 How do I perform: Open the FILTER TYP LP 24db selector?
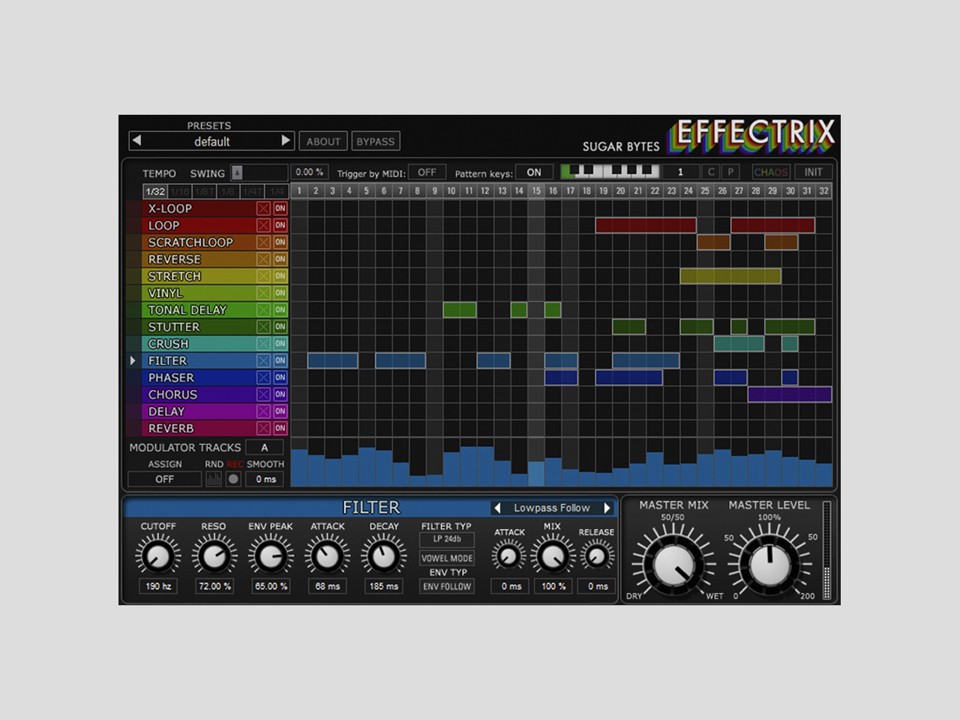pyautogui.click(x=447, y=539)
